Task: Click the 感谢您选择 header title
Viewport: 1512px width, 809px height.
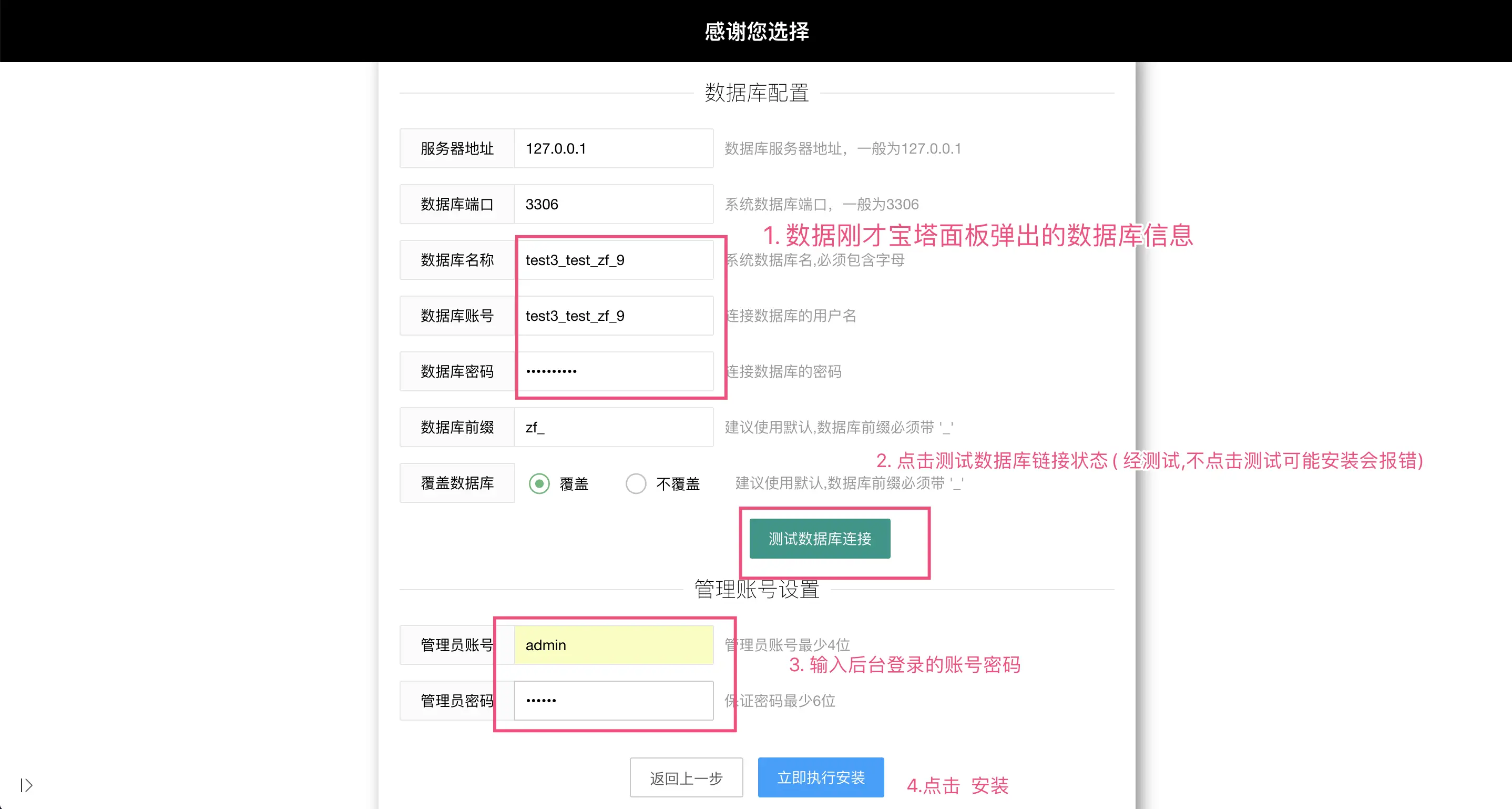Action: point(756,31)
